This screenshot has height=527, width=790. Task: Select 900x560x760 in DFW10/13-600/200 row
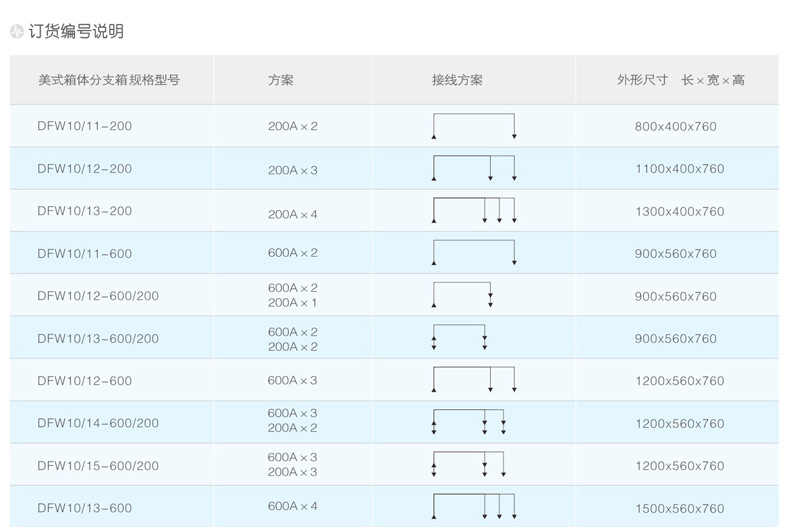coord(676,339)
